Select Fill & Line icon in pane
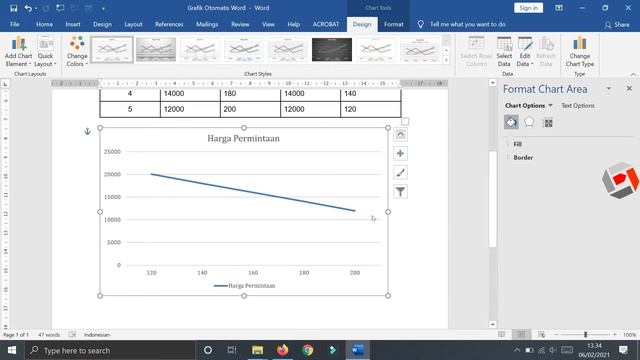This screenshot has height=360, width=640. (x=511, y=122)
